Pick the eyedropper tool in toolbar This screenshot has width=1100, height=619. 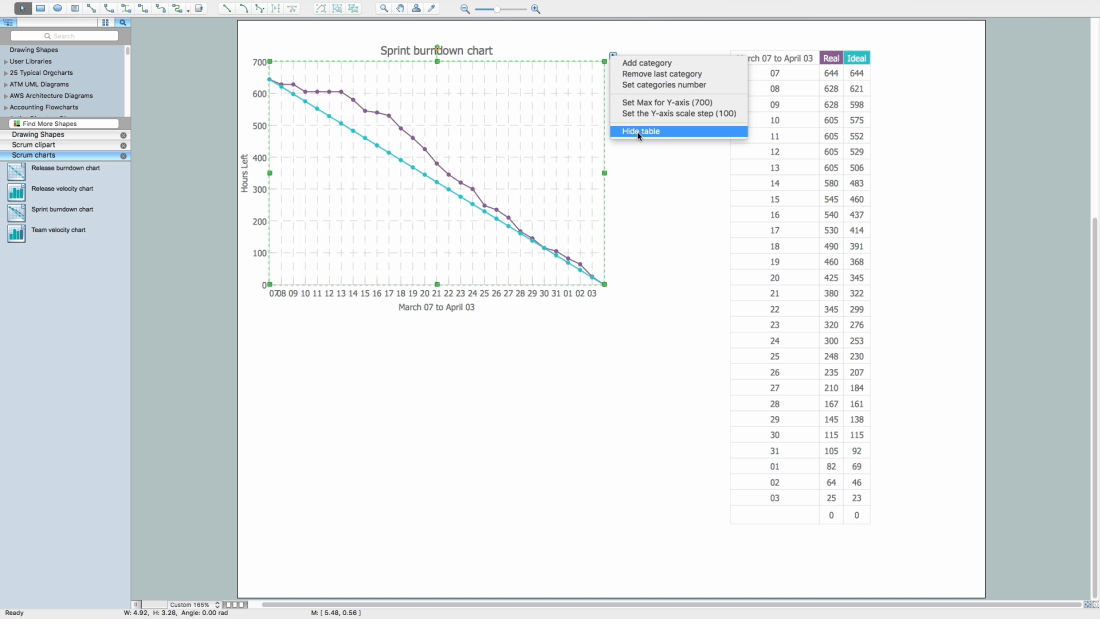(432, 8)
